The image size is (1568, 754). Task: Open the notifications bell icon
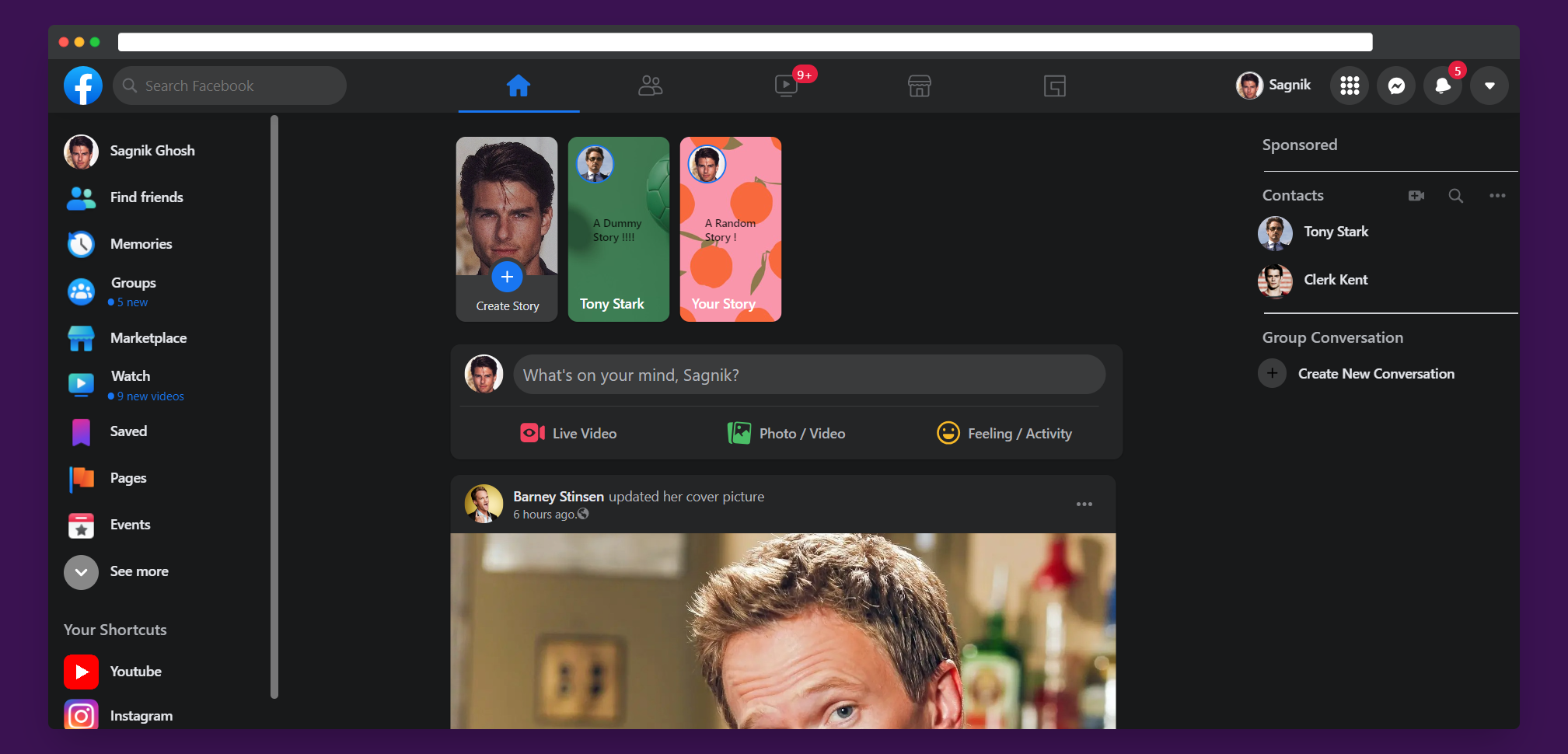[1443, 86]
